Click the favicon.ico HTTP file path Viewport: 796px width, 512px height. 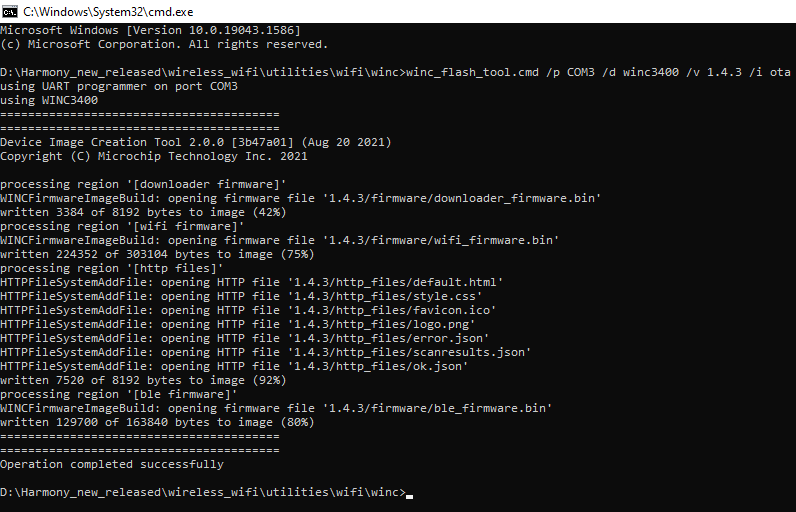click(391, 310)
